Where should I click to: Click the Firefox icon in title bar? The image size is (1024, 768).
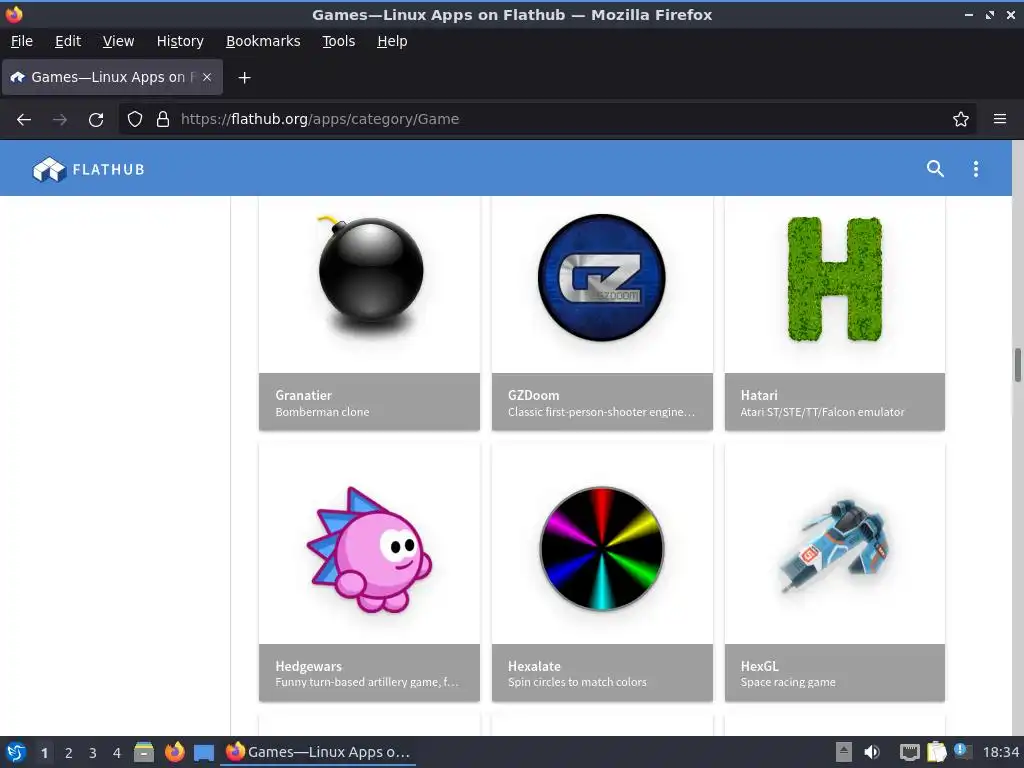pyautogui.click(x=14, y=14)
